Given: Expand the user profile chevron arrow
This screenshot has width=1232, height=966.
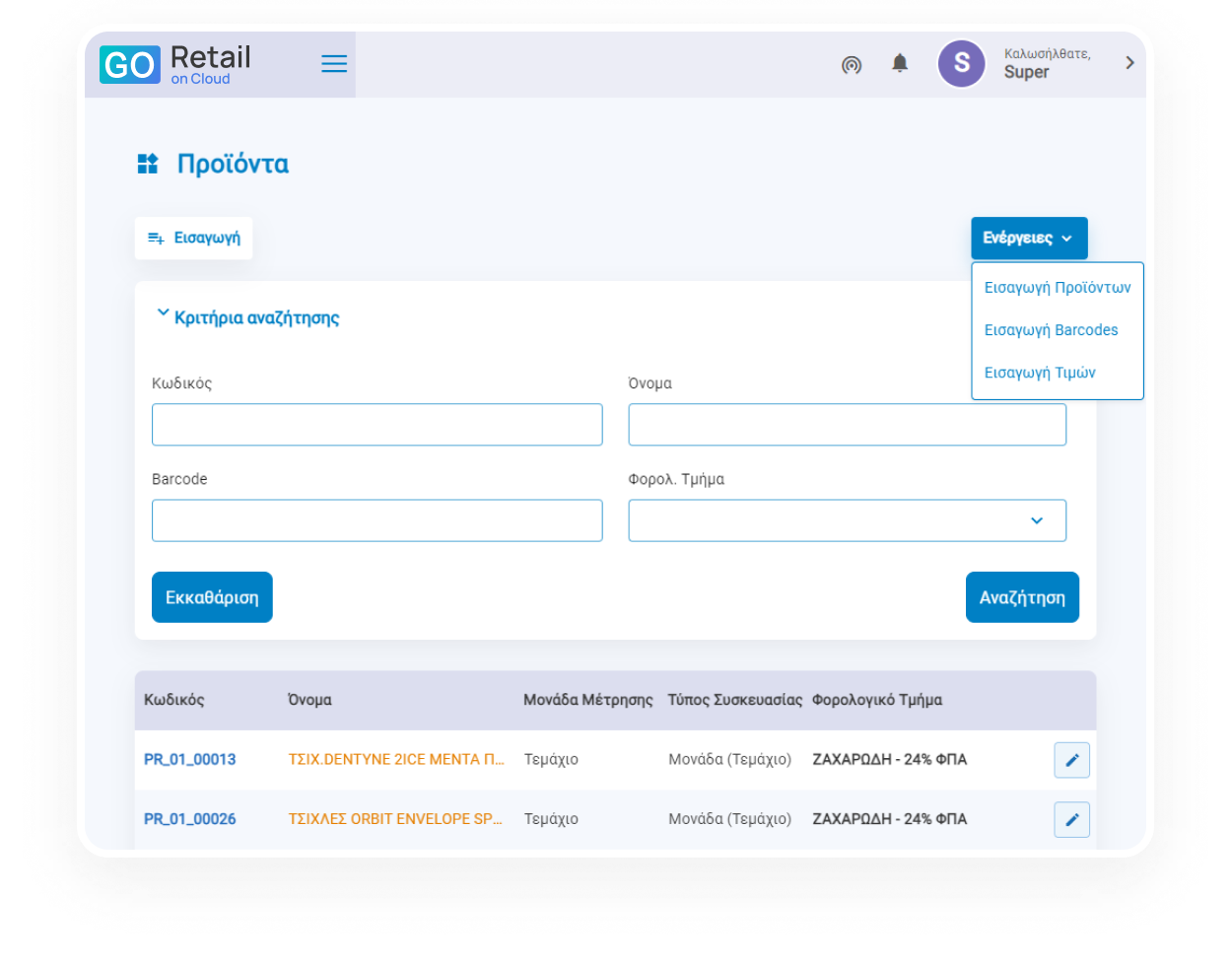Looking at the screenshot, I should click(x=1129, y=63).
